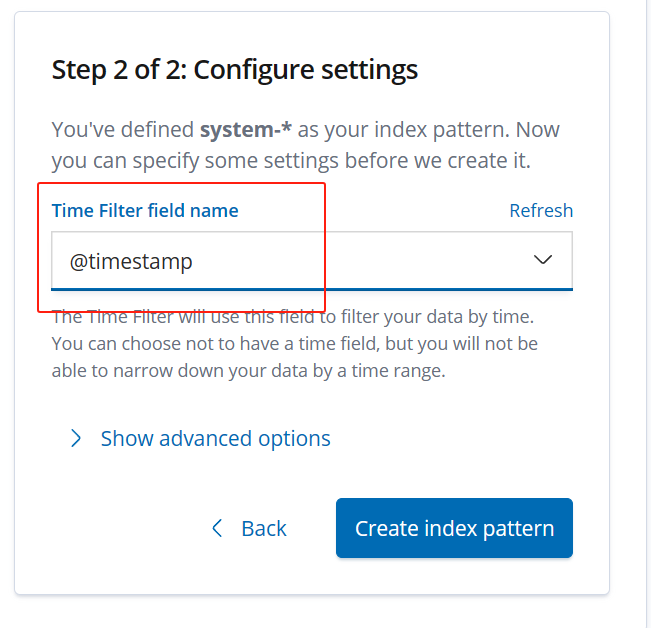Click the Time Filter field name label
Viewport: 651px width, 628px height.
[x=145, y=210]
